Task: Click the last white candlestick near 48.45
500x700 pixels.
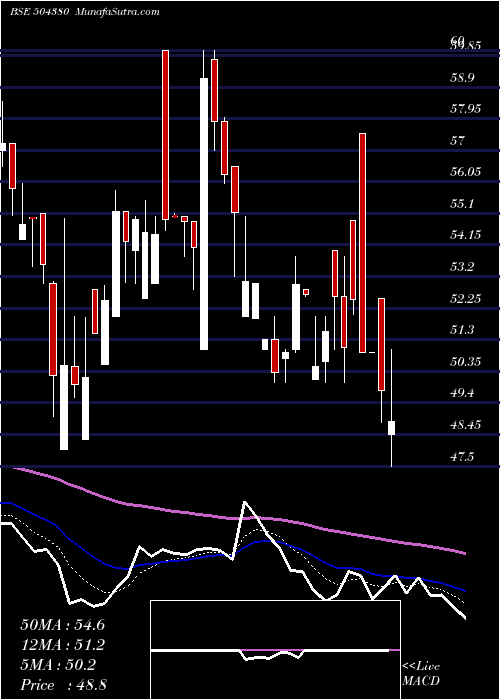Action: point(392,428)
